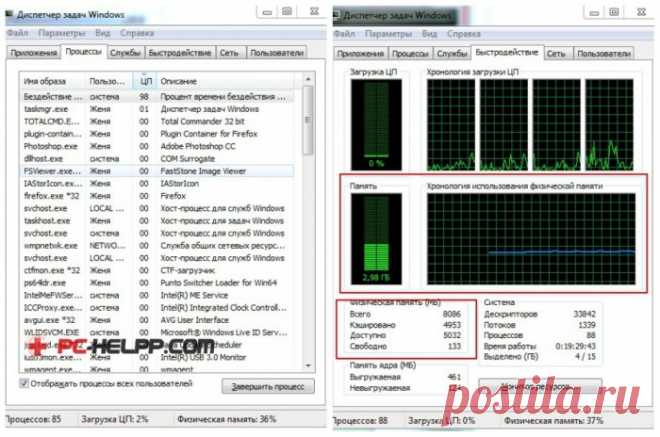Click Кэшировано value 4953
The width and height of the screenshot is (660, 437).
[452, 325]
